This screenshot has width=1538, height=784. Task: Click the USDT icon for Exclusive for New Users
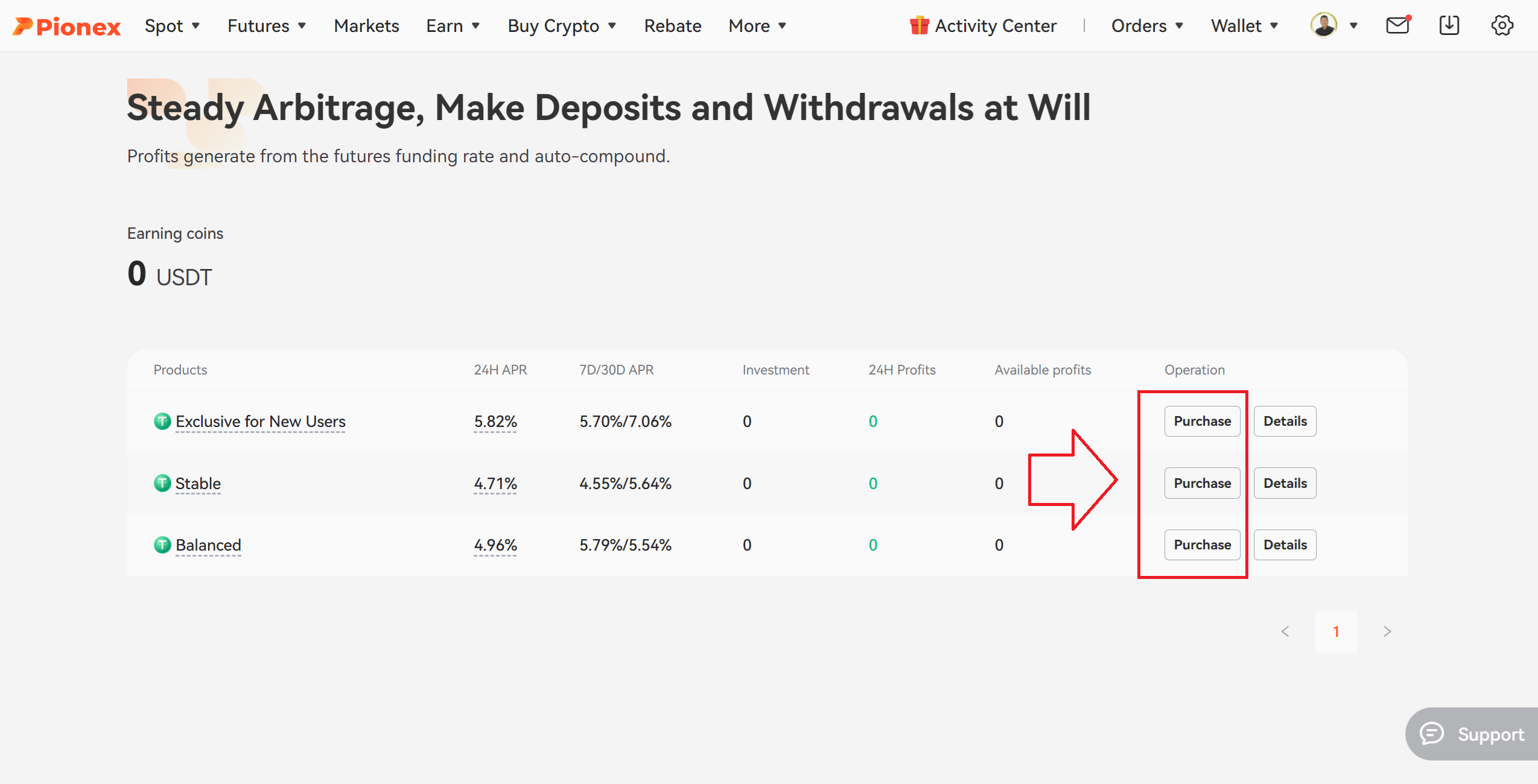click(x=162, y=421)
